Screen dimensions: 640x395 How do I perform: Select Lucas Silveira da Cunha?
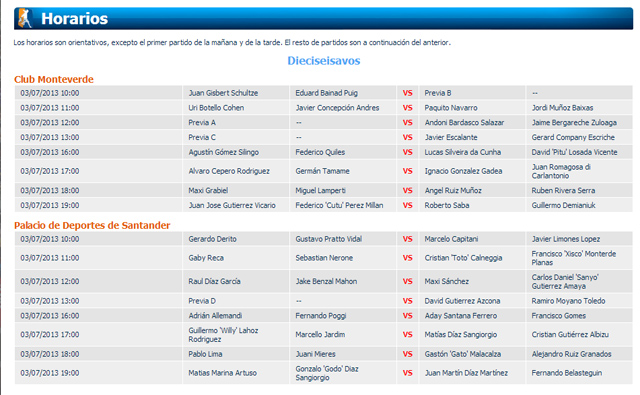tap(463, 152)
